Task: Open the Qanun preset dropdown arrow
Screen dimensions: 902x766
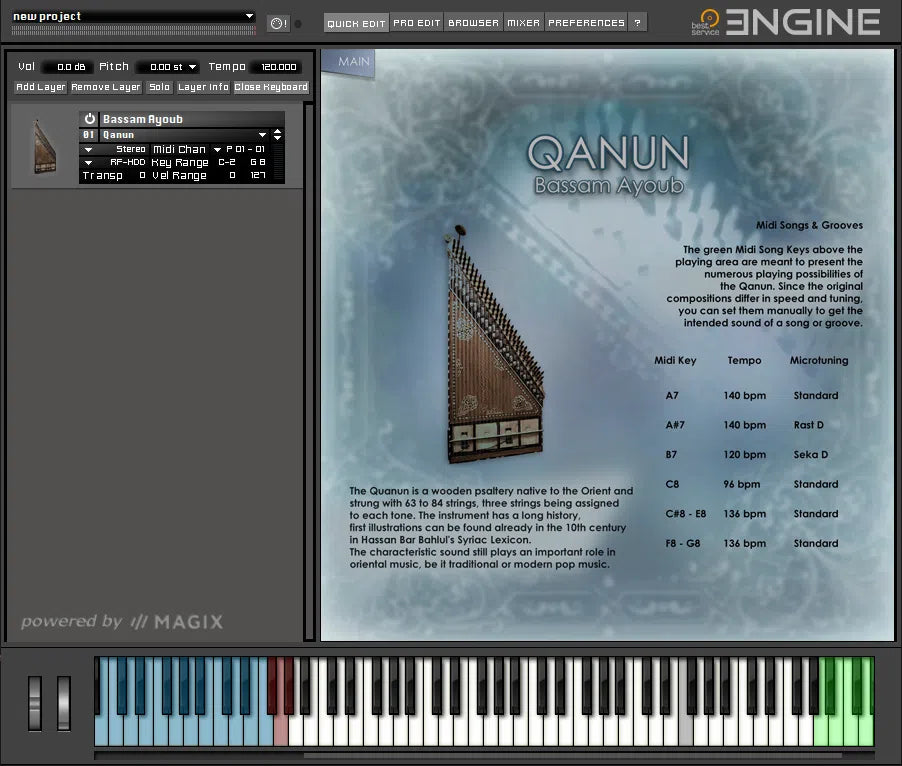Action: point(263,134)
